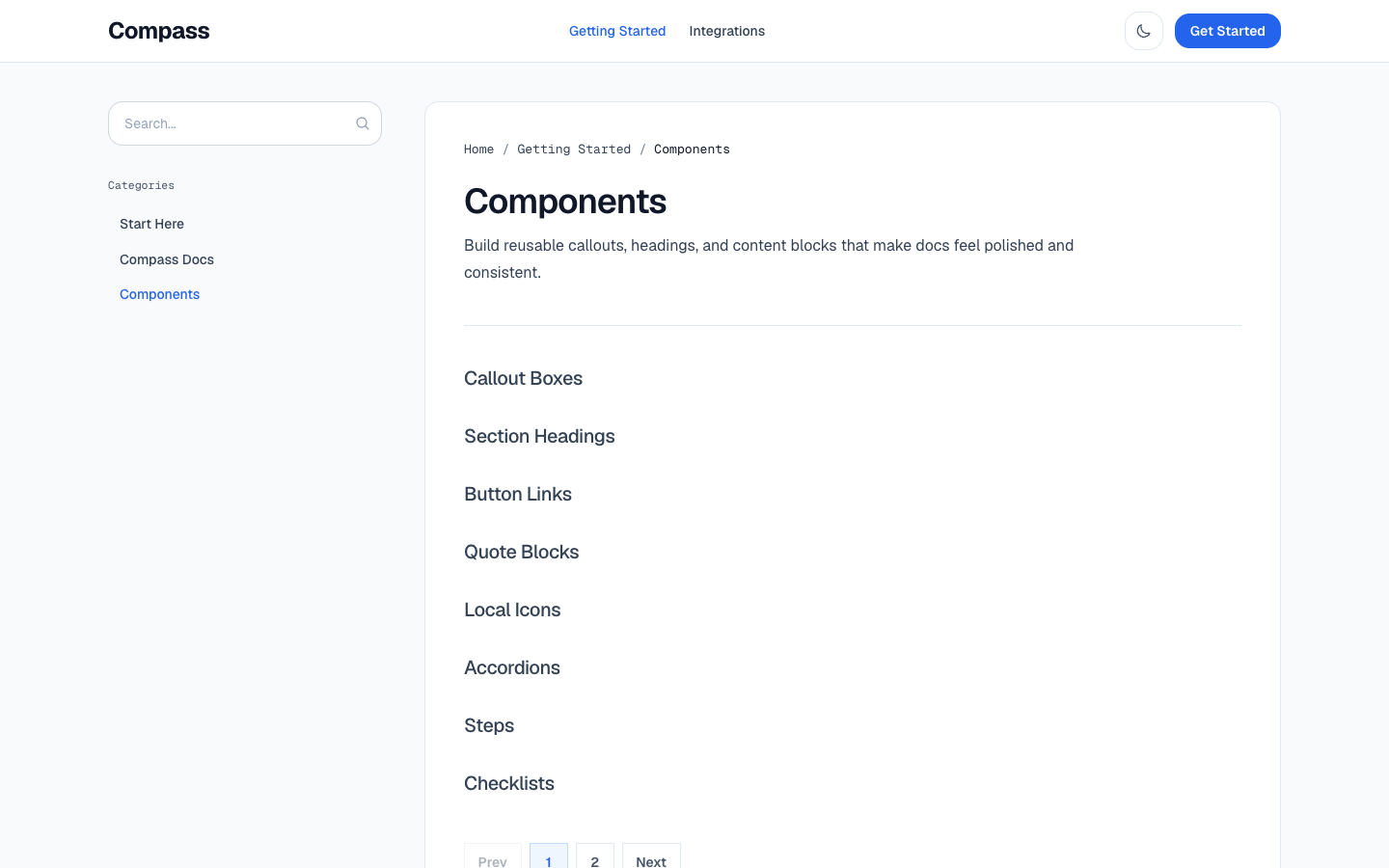This screenshot has height=868, width=1389.
Task: Click the Get Started button
Action: point(1227,31)
